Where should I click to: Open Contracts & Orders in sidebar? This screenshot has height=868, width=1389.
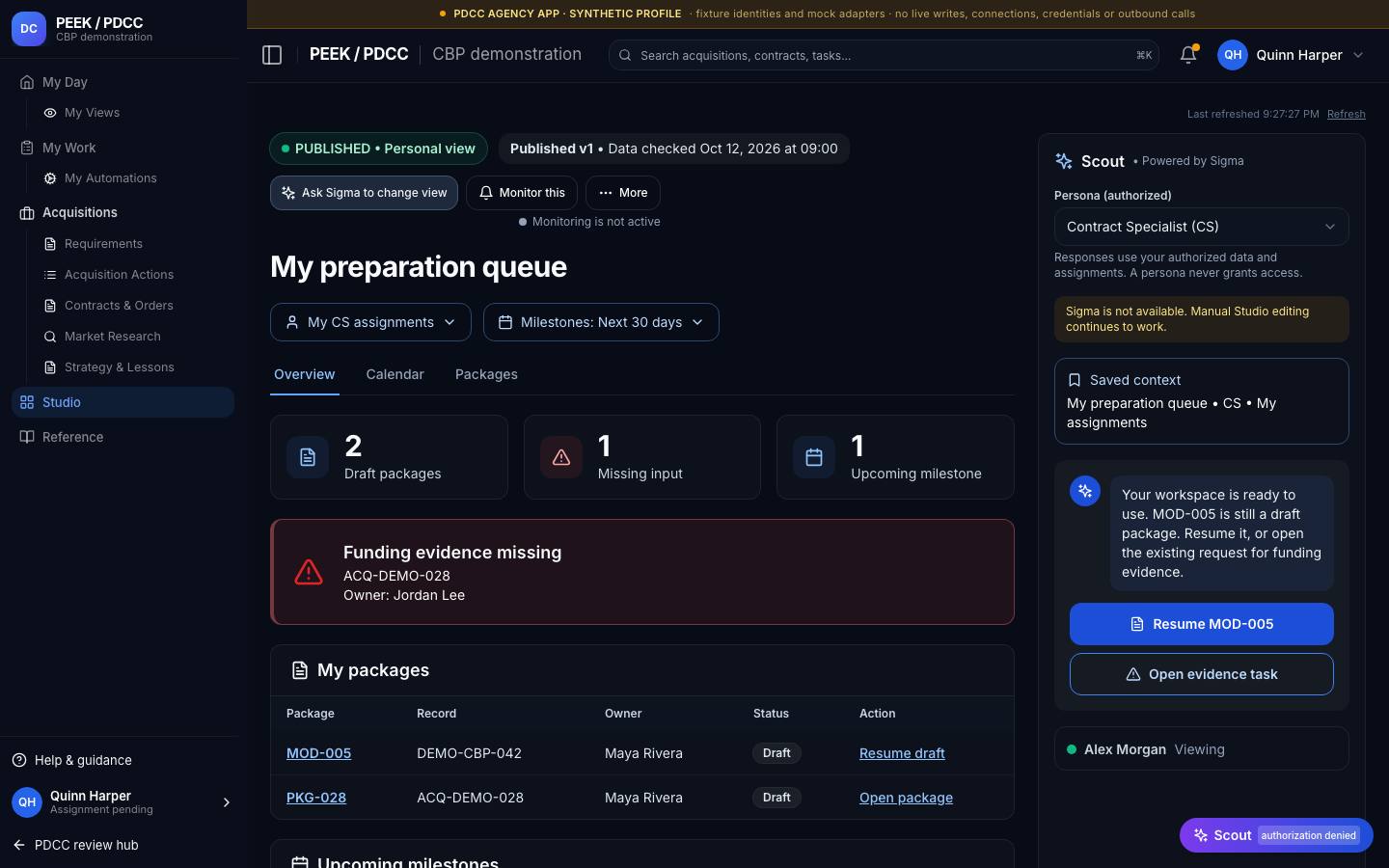click(x=119, y=306)
